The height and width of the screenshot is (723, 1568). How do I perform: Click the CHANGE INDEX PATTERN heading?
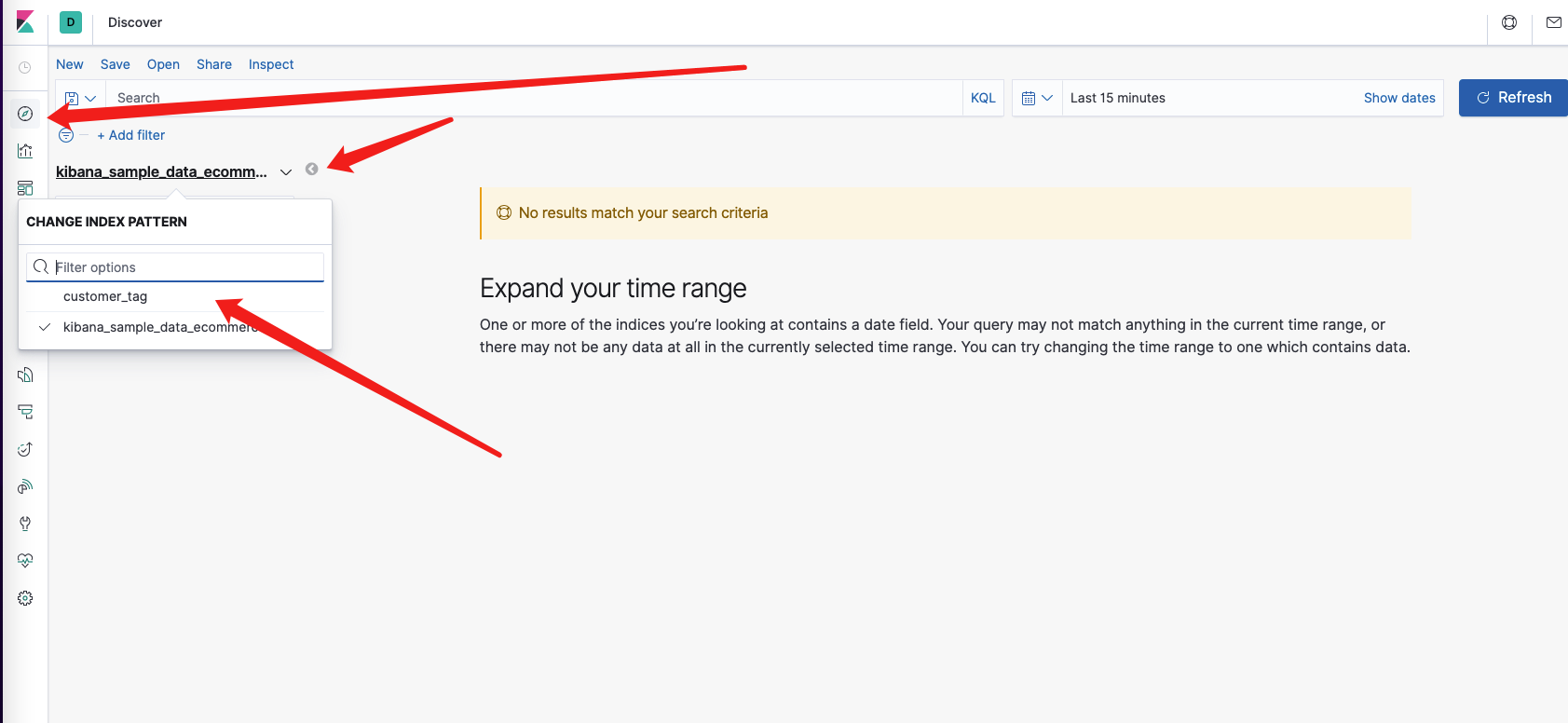pos(107,222)
